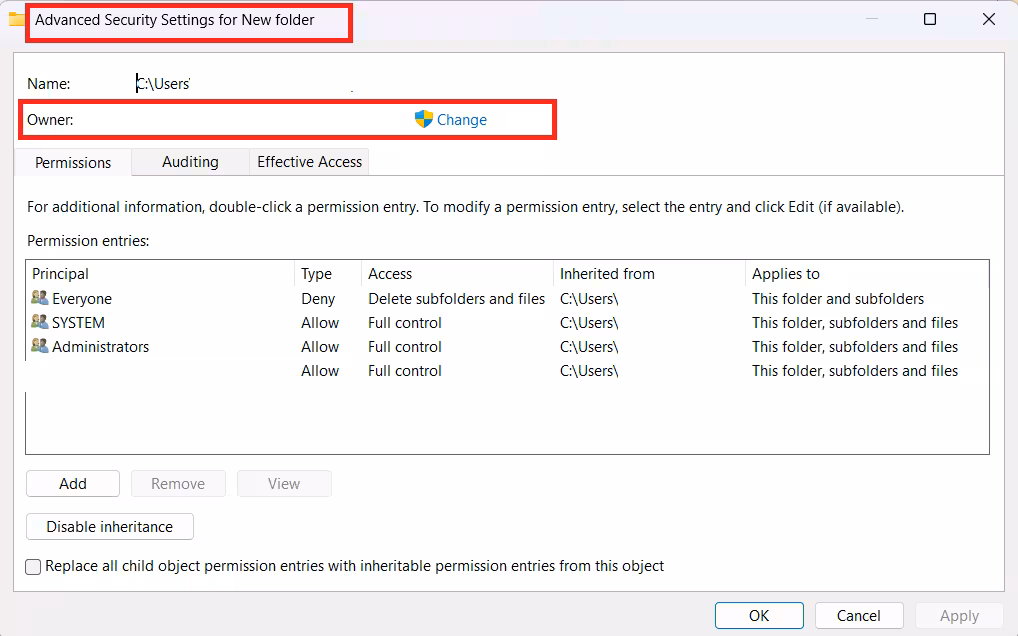Click the folder icon in the title bar
This screenshot has height=636, width=1018.
pos(16,19)
